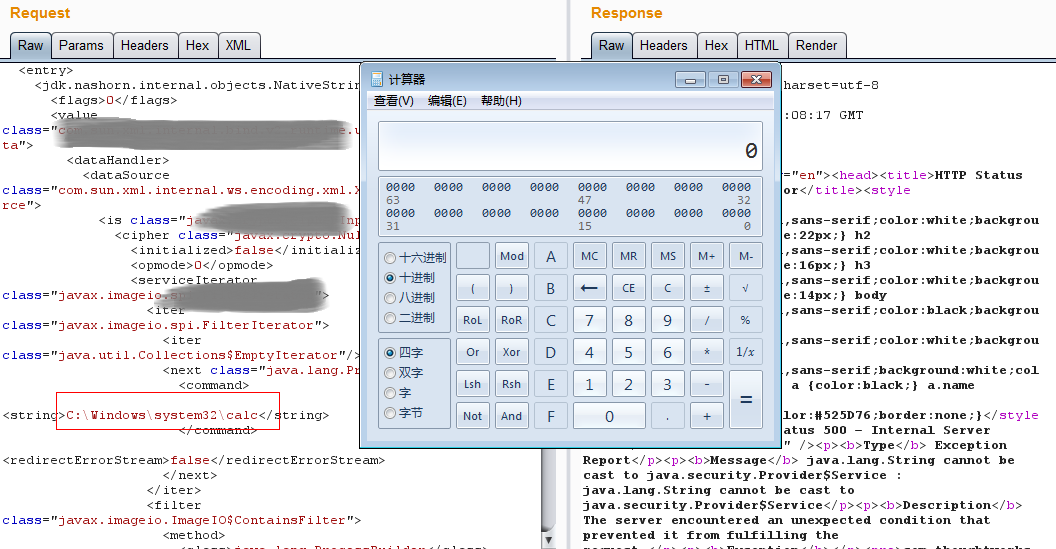
Task: Click the calculator display field
Action: 570,146
